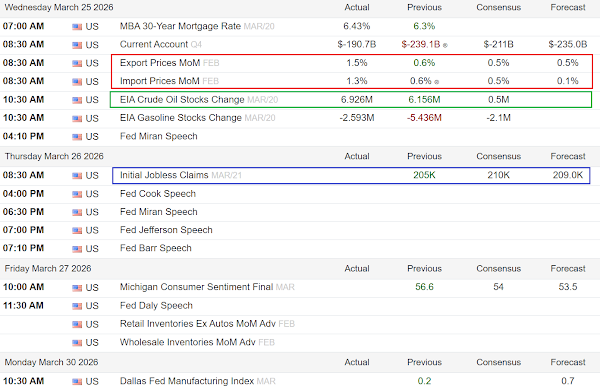Open Retail Inventories Ex Autos MoM Adv
Screen dimensions: 600x386
tap(197, 324)
